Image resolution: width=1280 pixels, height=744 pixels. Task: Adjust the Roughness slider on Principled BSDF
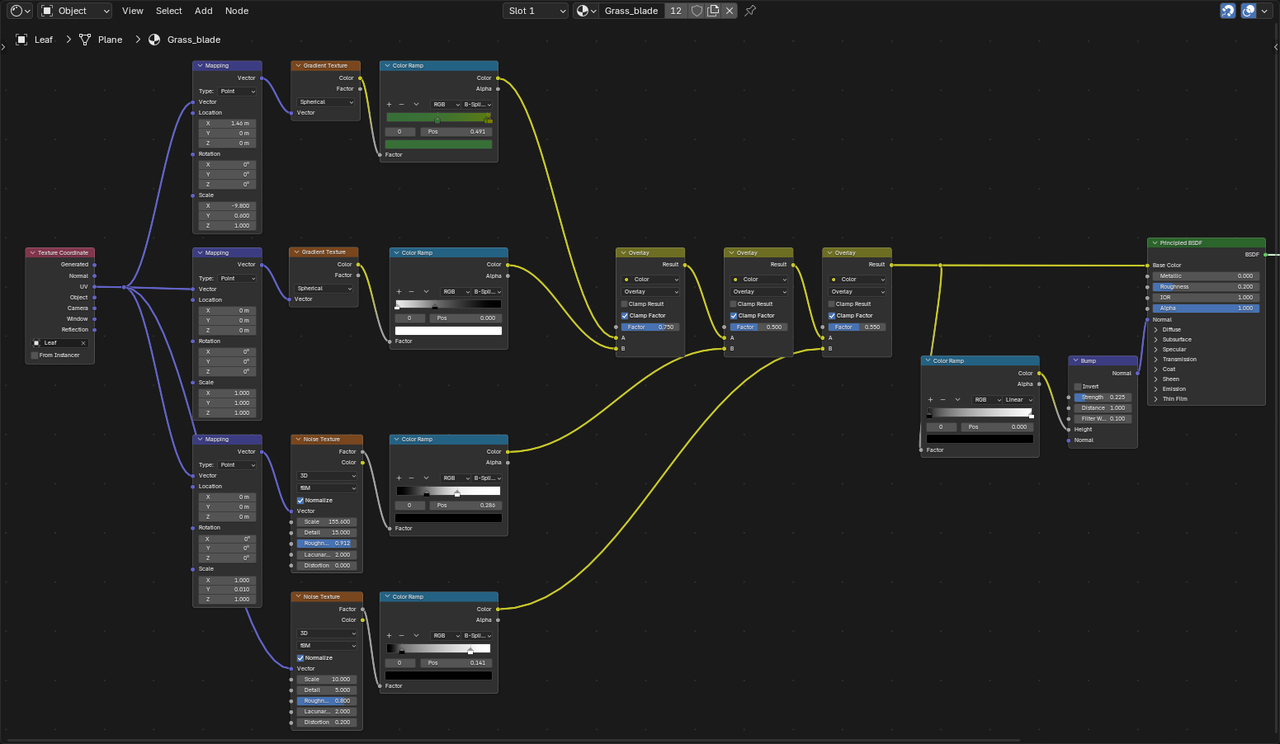1205,287
